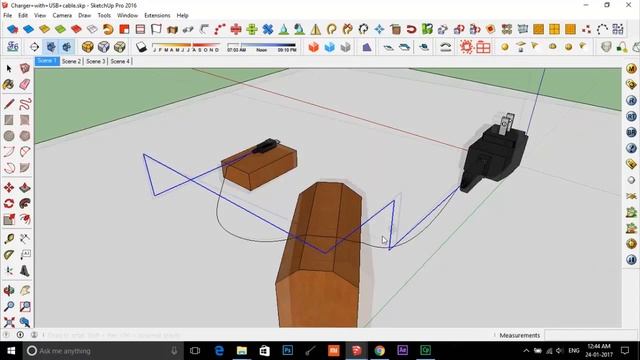Switch to Scene 2 tab

point(71,61)
